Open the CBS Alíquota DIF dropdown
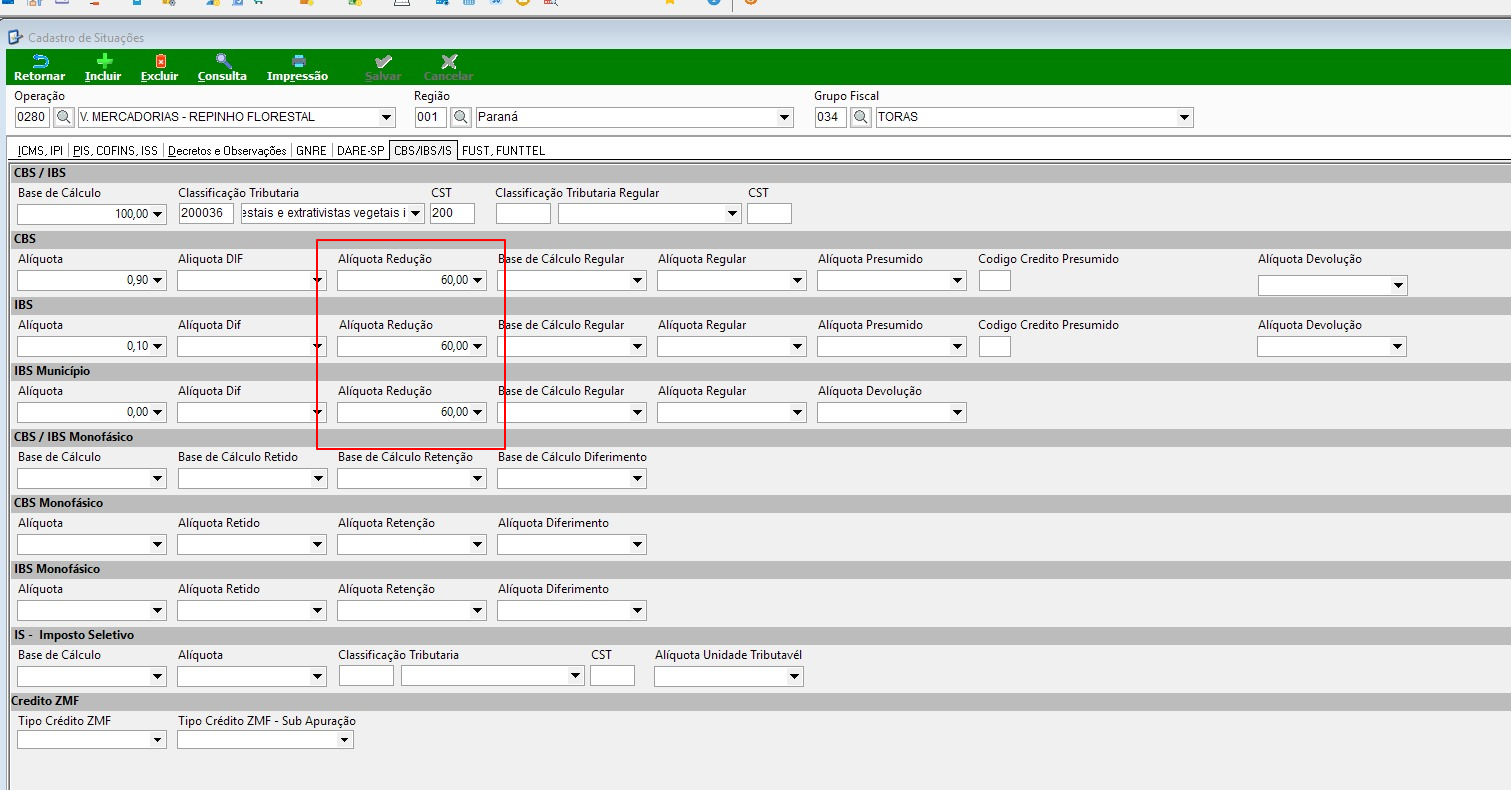 pyautogui.click(x=318, y=280)
